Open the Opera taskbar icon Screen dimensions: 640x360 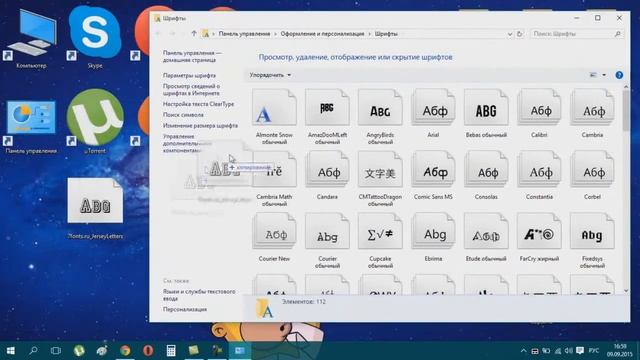148,350
